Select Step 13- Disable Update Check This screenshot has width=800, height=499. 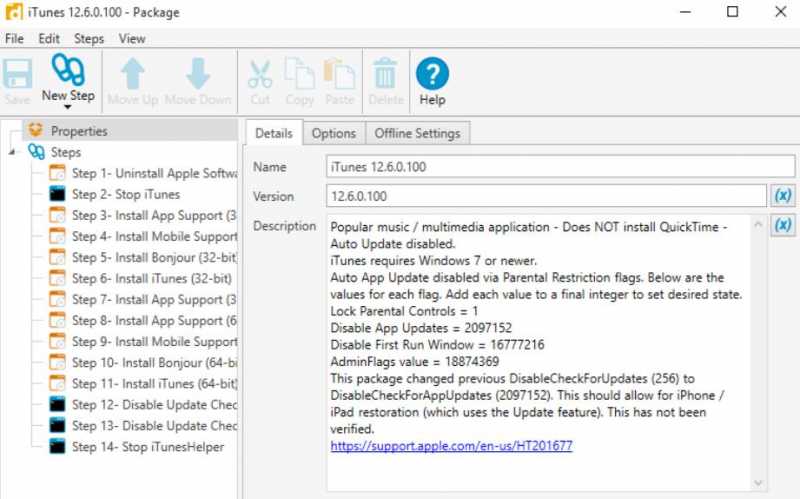coord(154,426)
